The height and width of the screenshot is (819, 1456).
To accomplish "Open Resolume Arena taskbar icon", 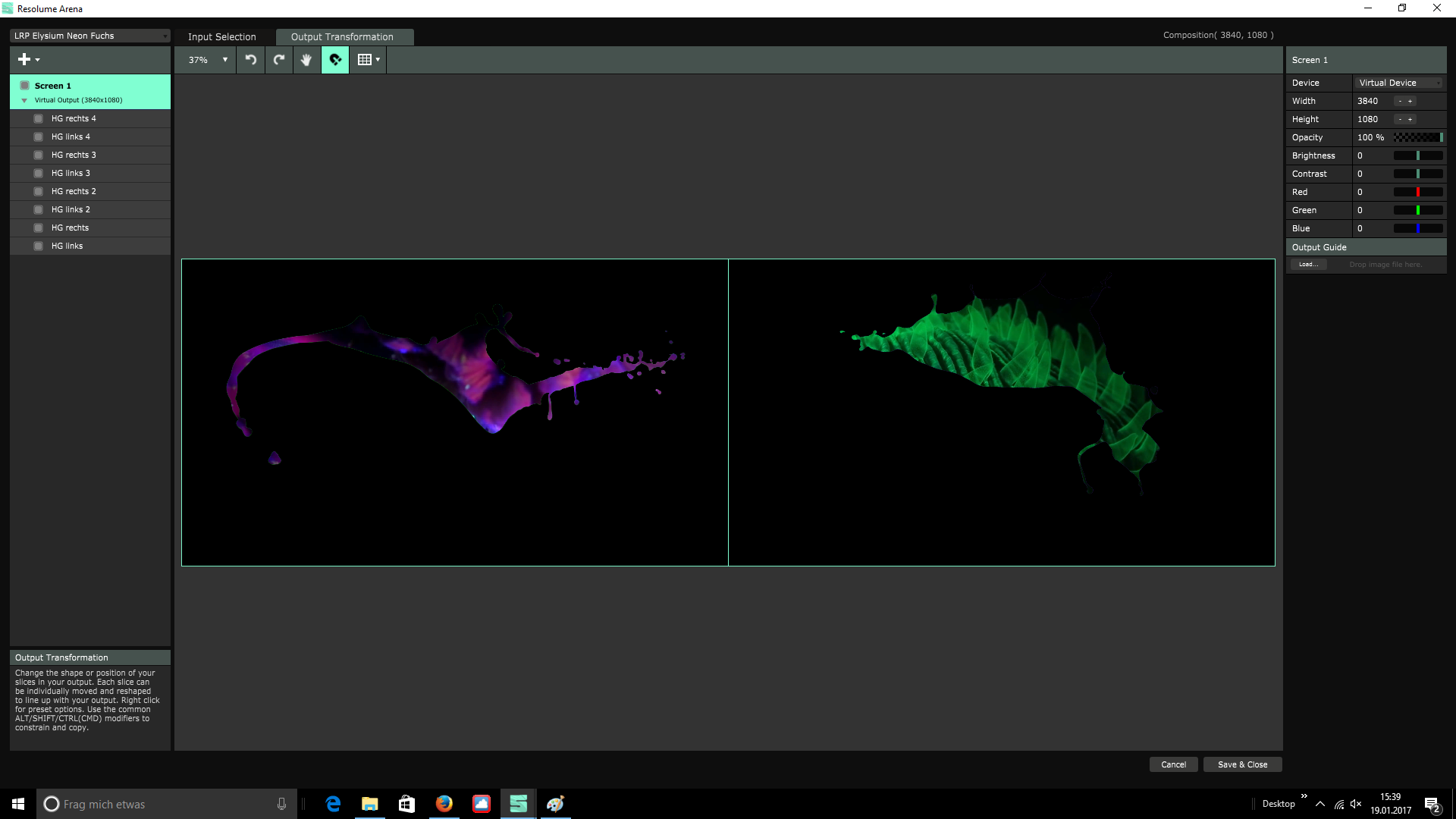I will click(x=519, y=804).
